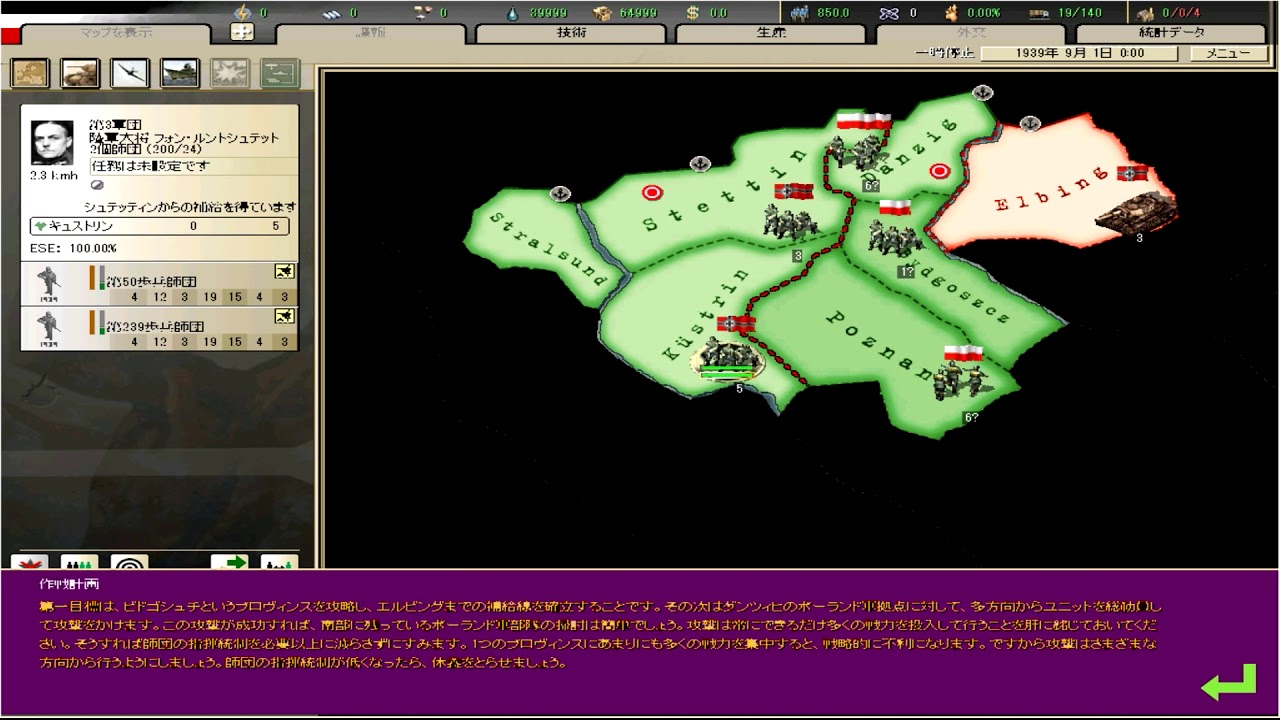1280x720 pixels.
Task: Select the Polish infantry stack in Danzig
Action: 857,152
